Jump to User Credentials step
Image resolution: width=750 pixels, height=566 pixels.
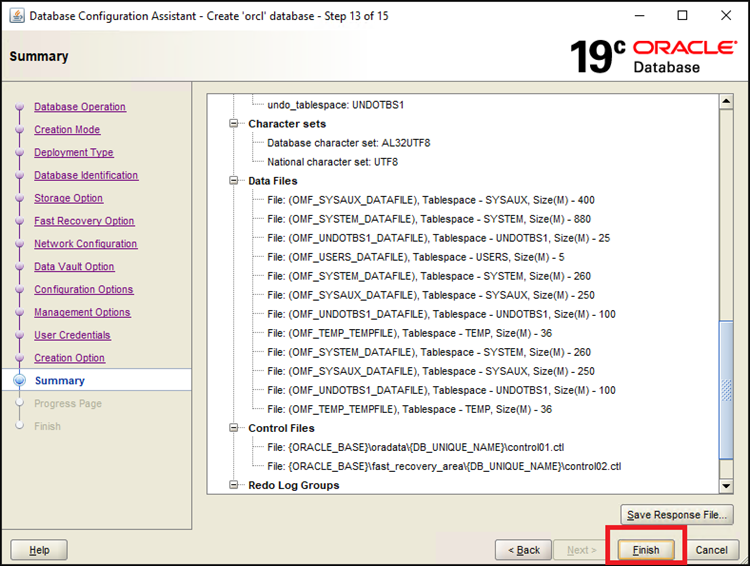pyautogui.click(x=72, y=335)
